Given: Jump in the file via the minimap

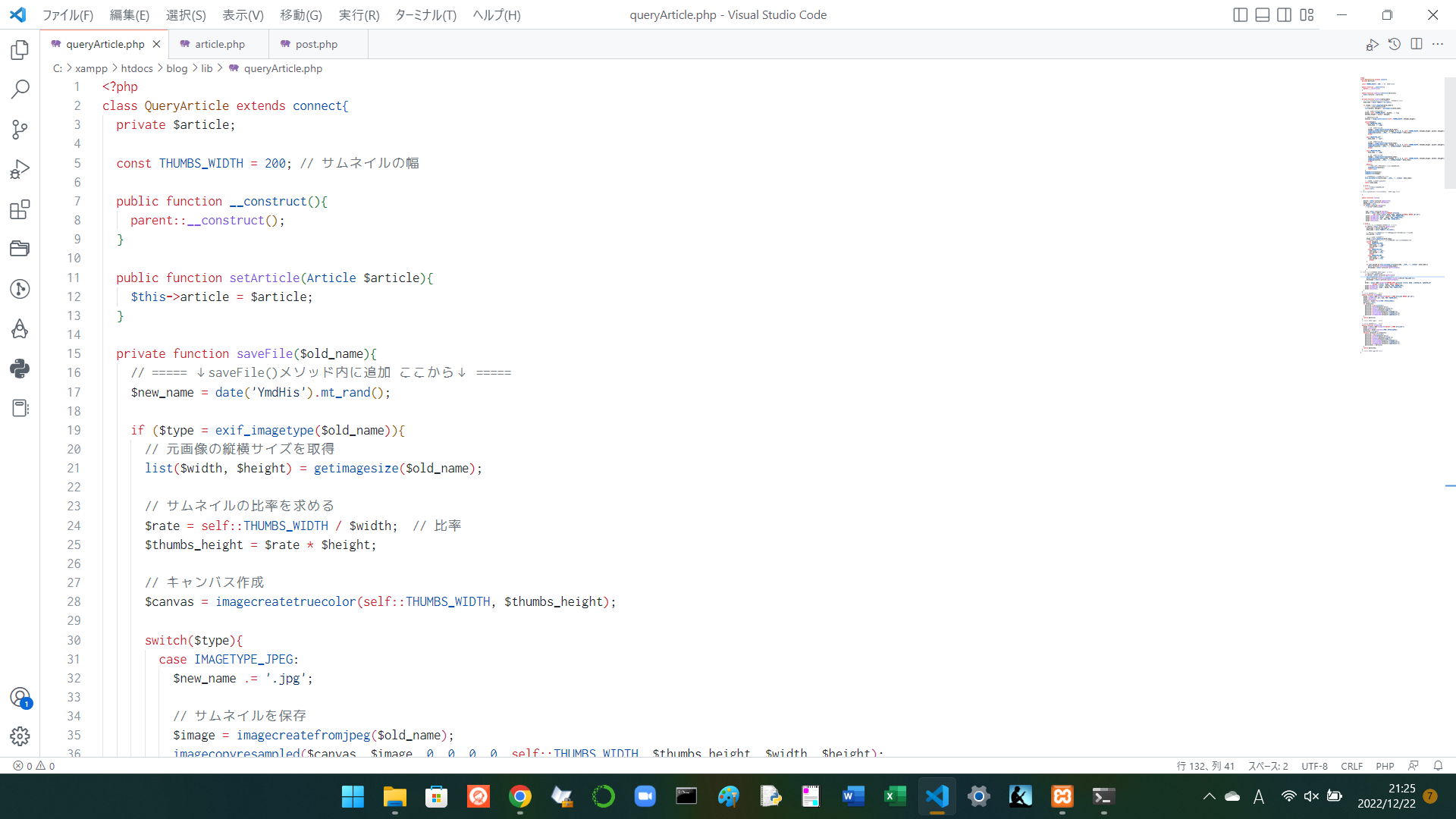Looking at the screenshot, I should pyautogui.click(x=1395, y=212).
